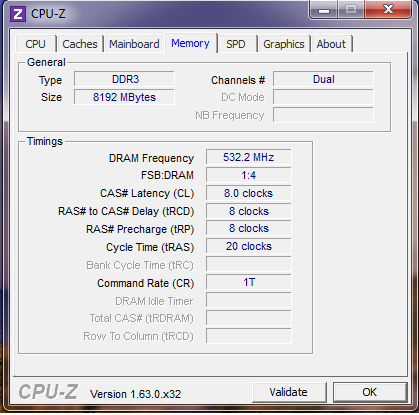Click the Memory tab

point(190,43)
